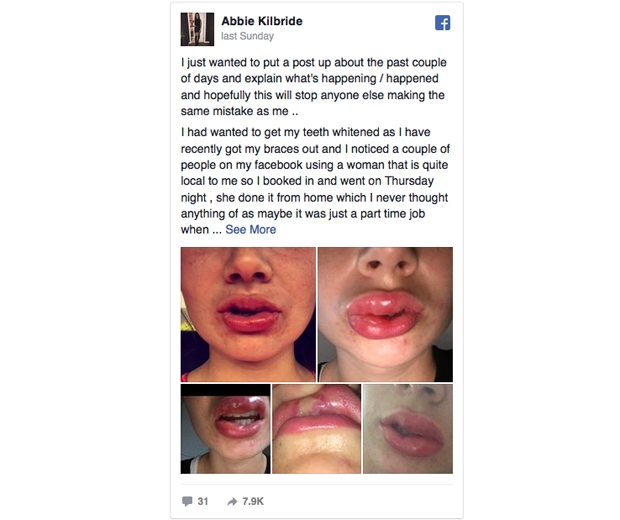Image resolution: width=620 pixels, height=520 pixels.
Task: Open the large swollen lips photo top-right
Action: point(386,314)
